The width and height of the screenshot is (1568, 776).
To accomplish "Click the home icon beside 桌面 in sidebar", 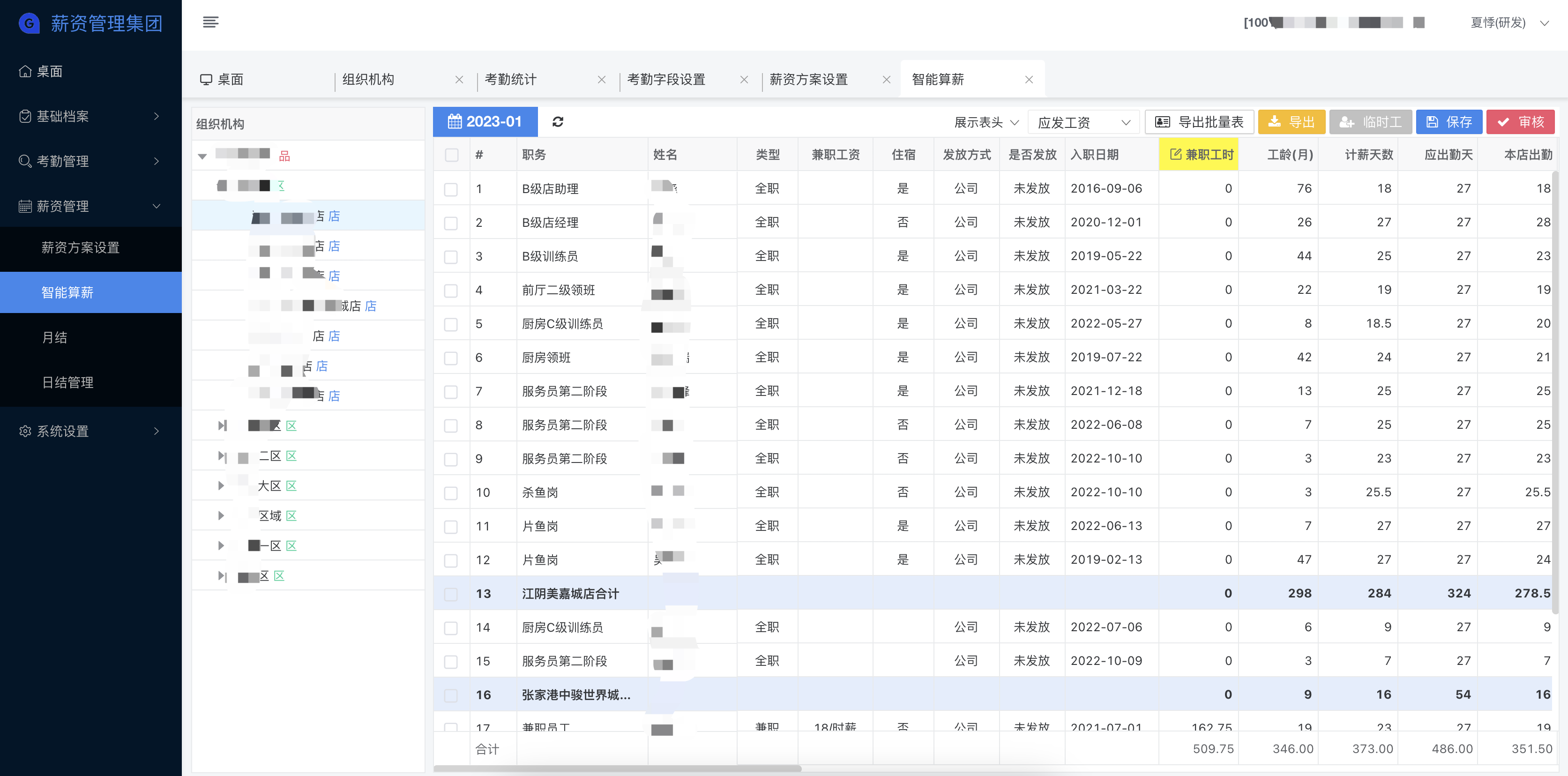I will point(25,71).
